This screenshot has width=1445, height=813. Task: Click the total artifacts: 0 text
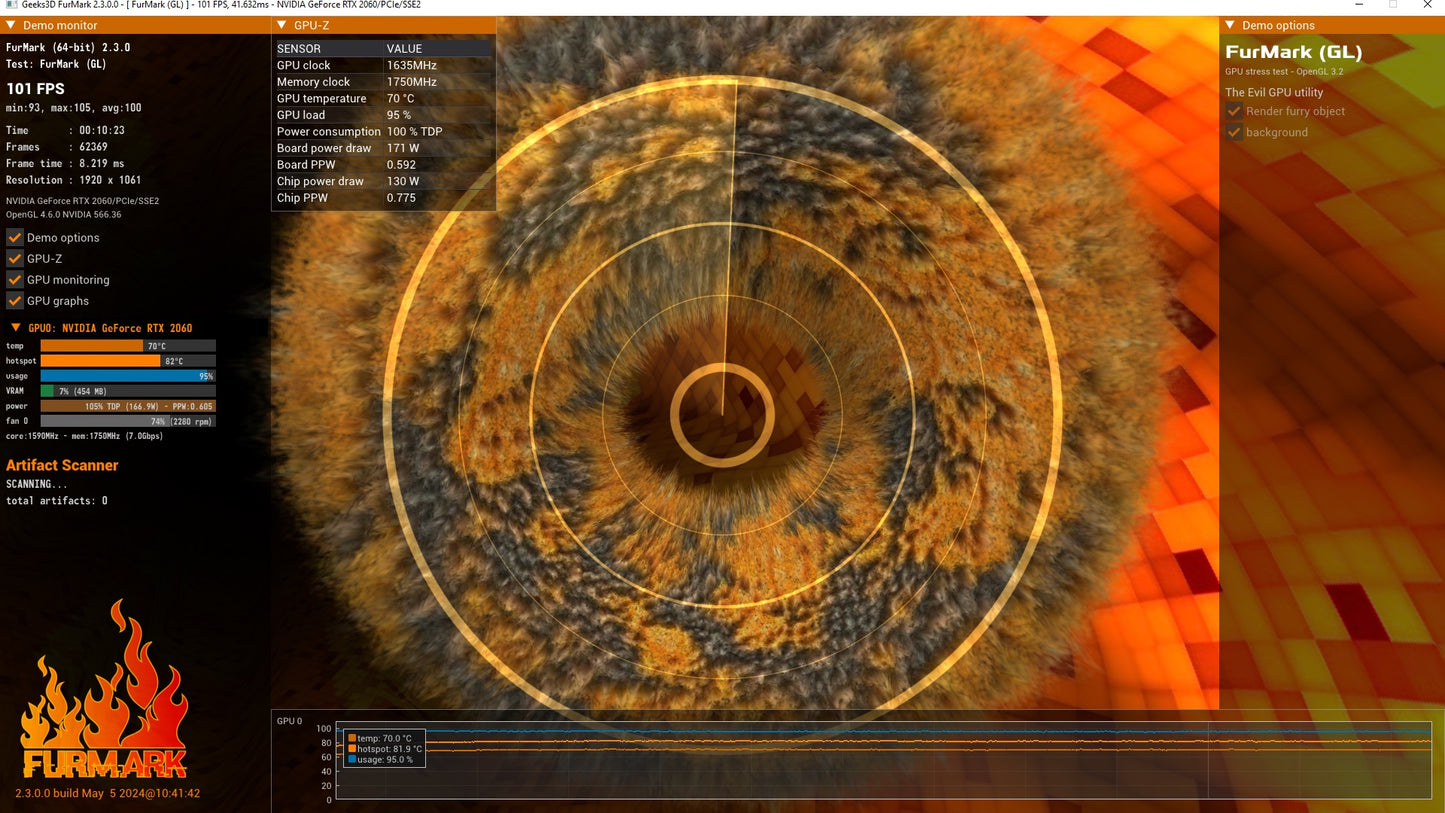click(x=57, y=501)
